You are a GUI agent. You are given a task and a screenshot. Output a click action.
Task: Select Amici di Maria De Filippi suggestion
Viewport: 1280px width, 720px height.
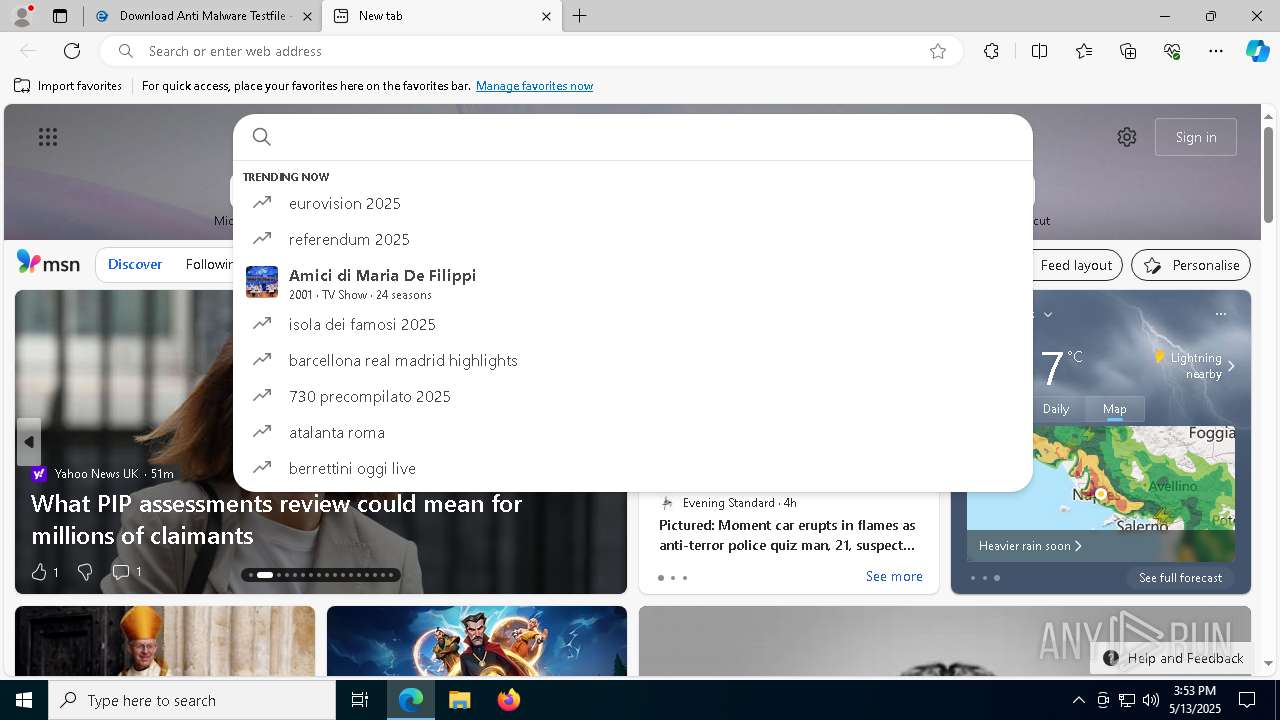tap(633, 282)
